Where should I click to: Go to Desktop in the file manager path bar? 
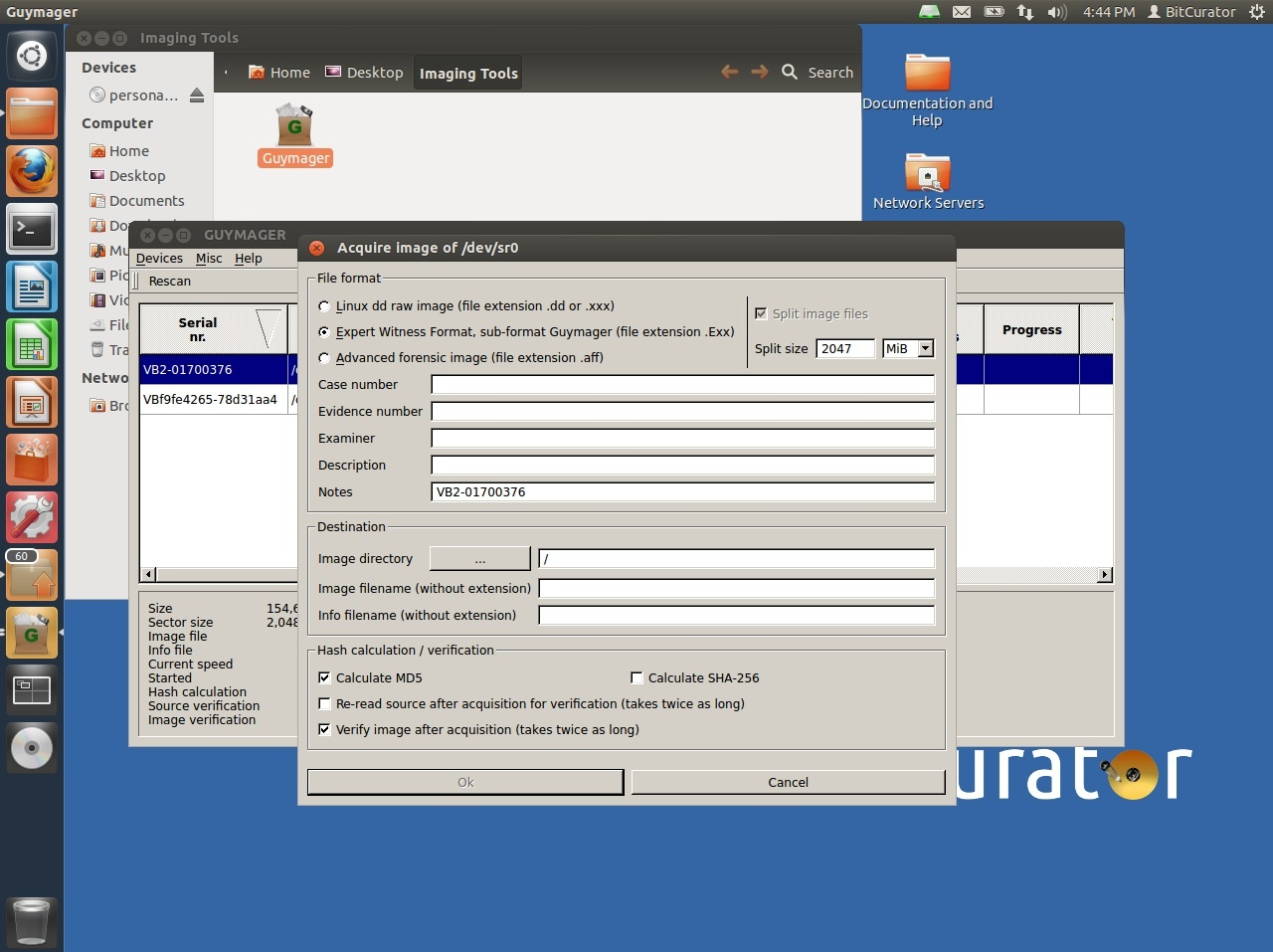pyautogui.click(x=364, y=72)
